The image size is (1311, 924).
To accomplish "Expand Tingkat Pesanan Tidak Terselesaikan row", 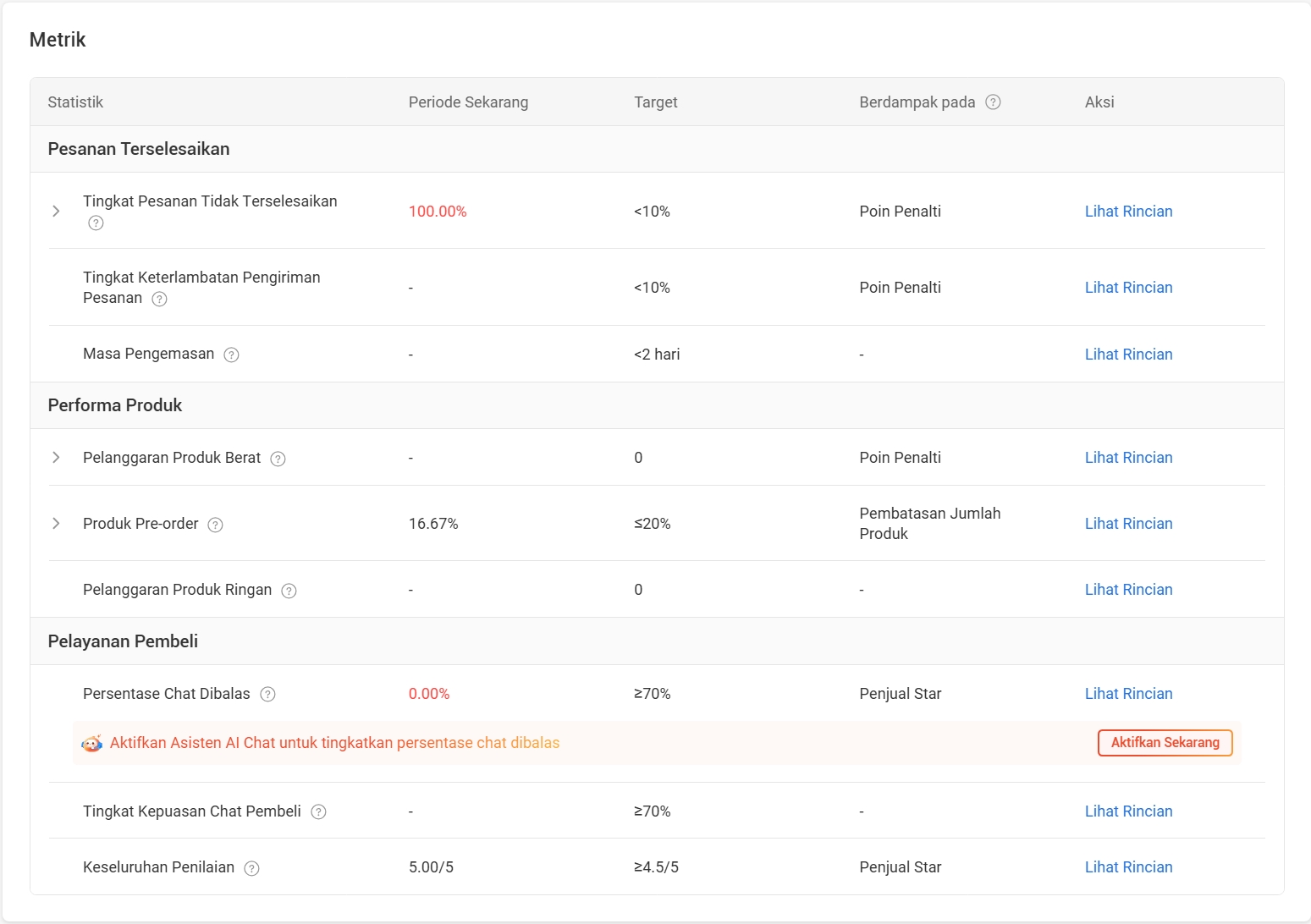I will (x=56, y=211).
